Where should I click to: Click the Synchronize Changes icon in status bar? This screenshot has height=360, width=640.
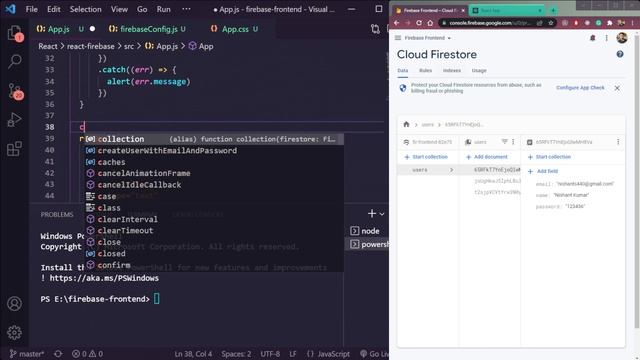pyautogui.click(x=58, y=354)
